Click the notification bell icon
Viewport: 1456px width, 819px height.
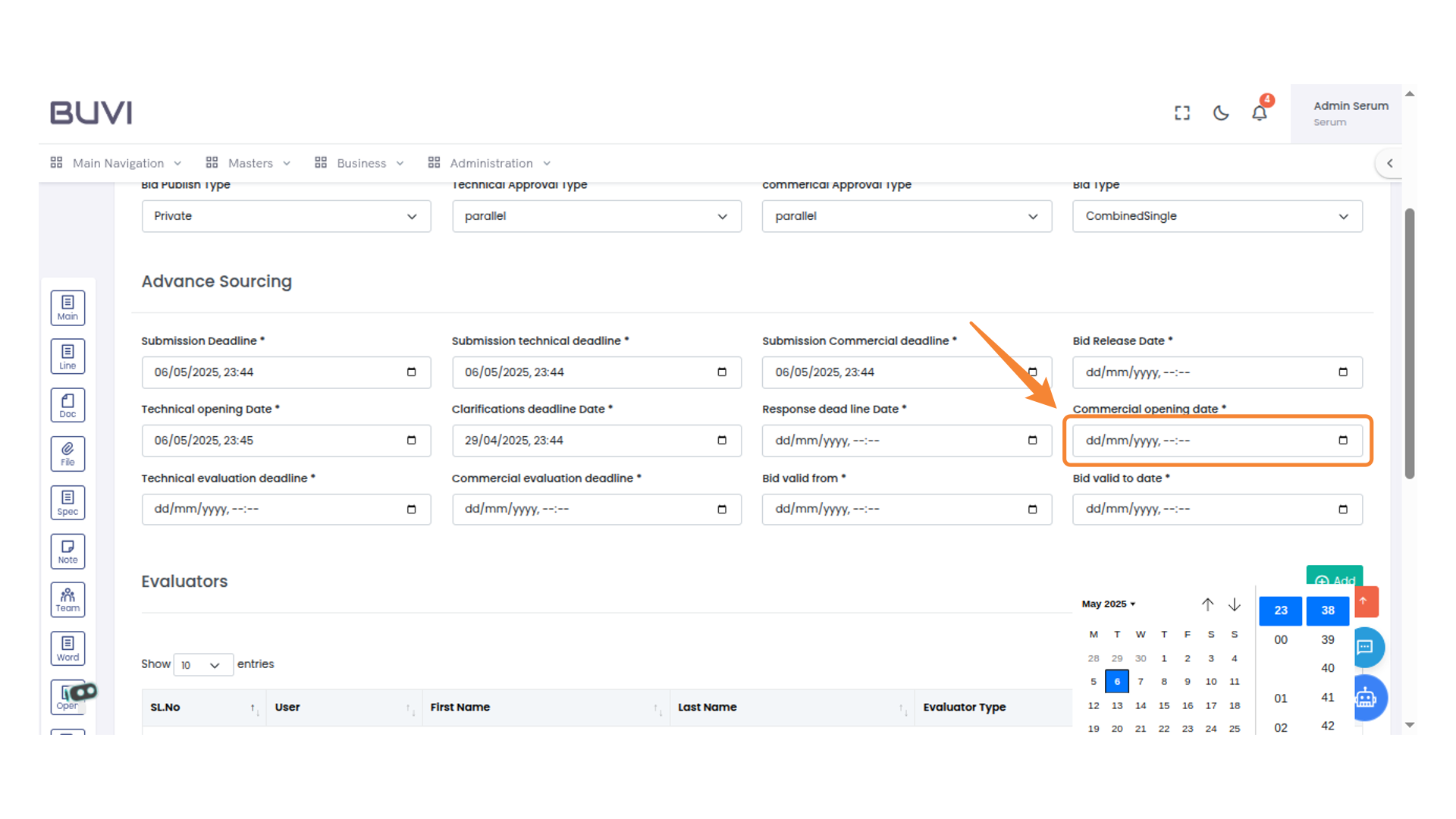click(x=1259, y=113)
